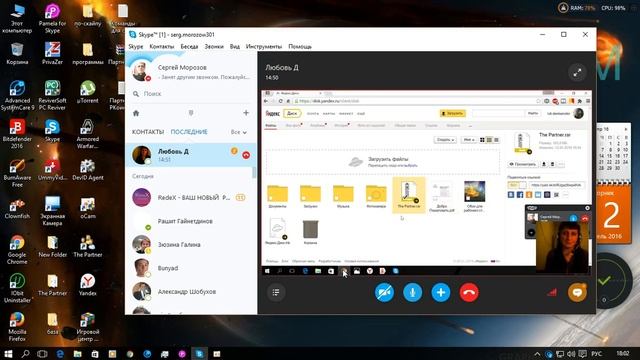Select the Yandex browser desktop icon
The width and height of the screenshot is (640, 360).
pos(87,284)
